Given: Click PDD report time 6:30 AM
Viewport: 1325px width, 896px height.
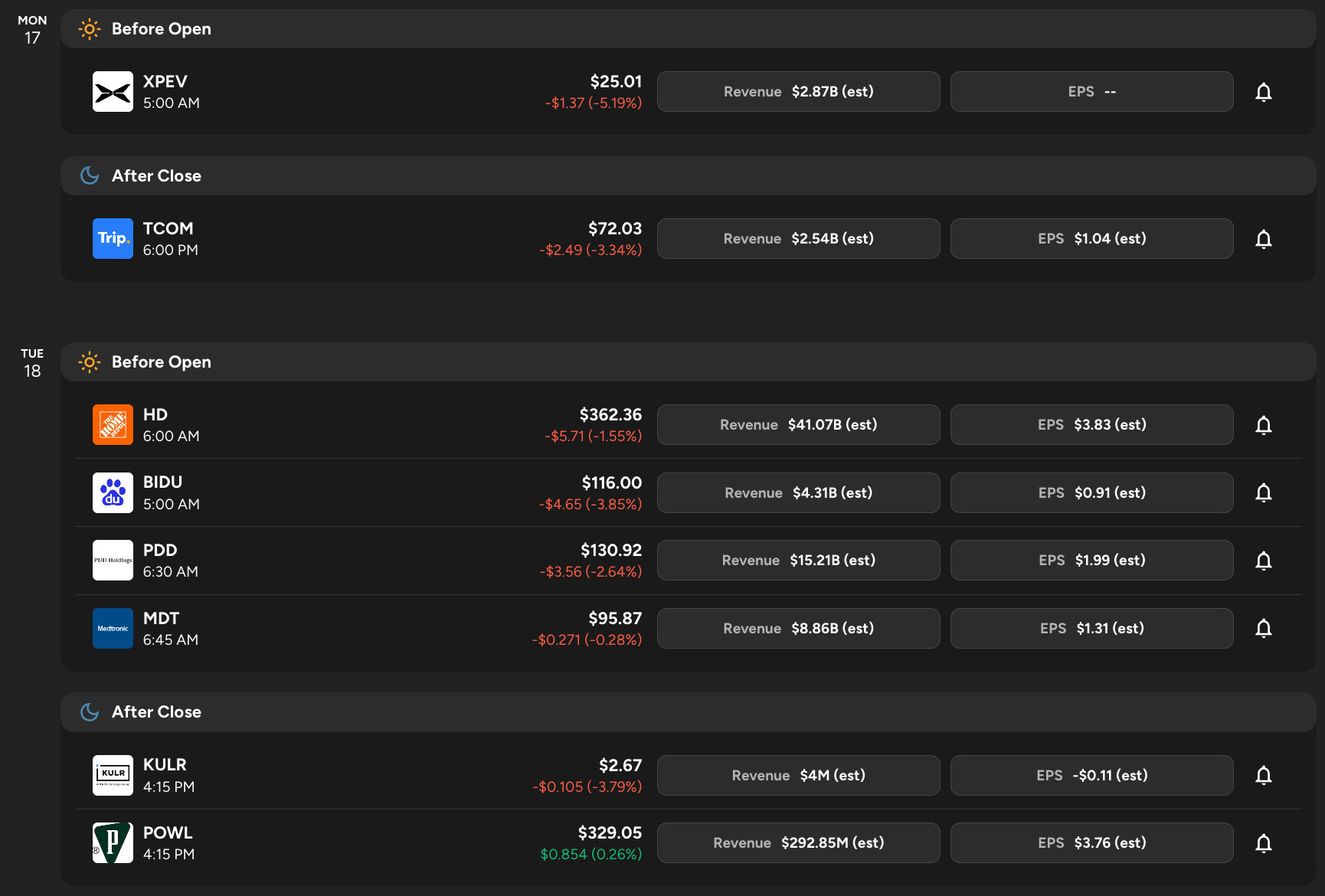Looking at the screenshot, I should point(171,572).
